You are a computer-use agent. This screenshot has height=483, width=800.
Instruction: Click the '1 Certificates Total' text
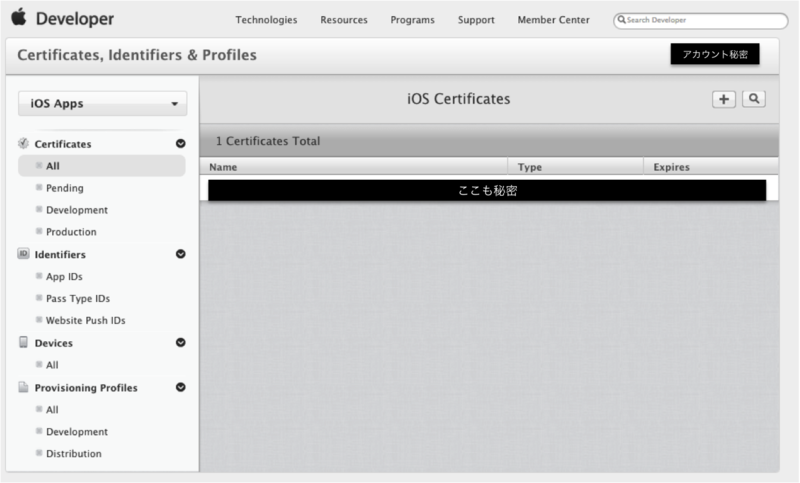pos(268,141)
